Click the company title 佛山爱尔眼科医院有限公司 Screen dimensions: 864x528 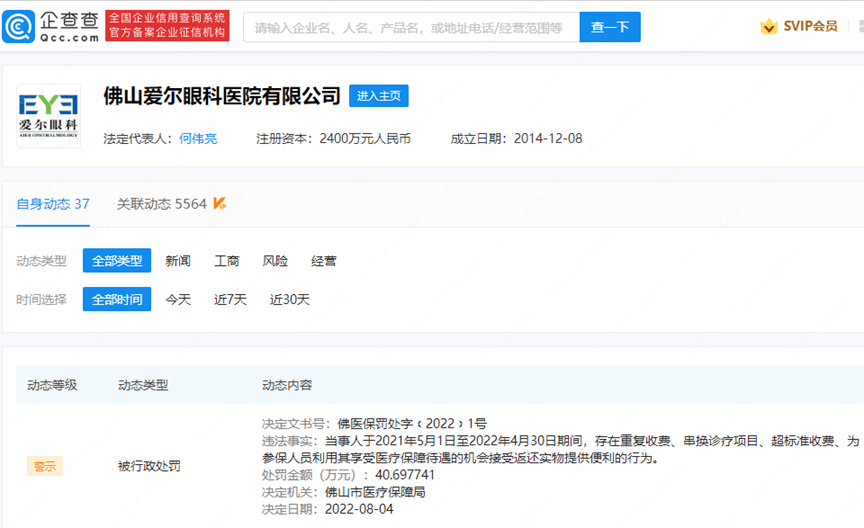click(x=222, y=96)
